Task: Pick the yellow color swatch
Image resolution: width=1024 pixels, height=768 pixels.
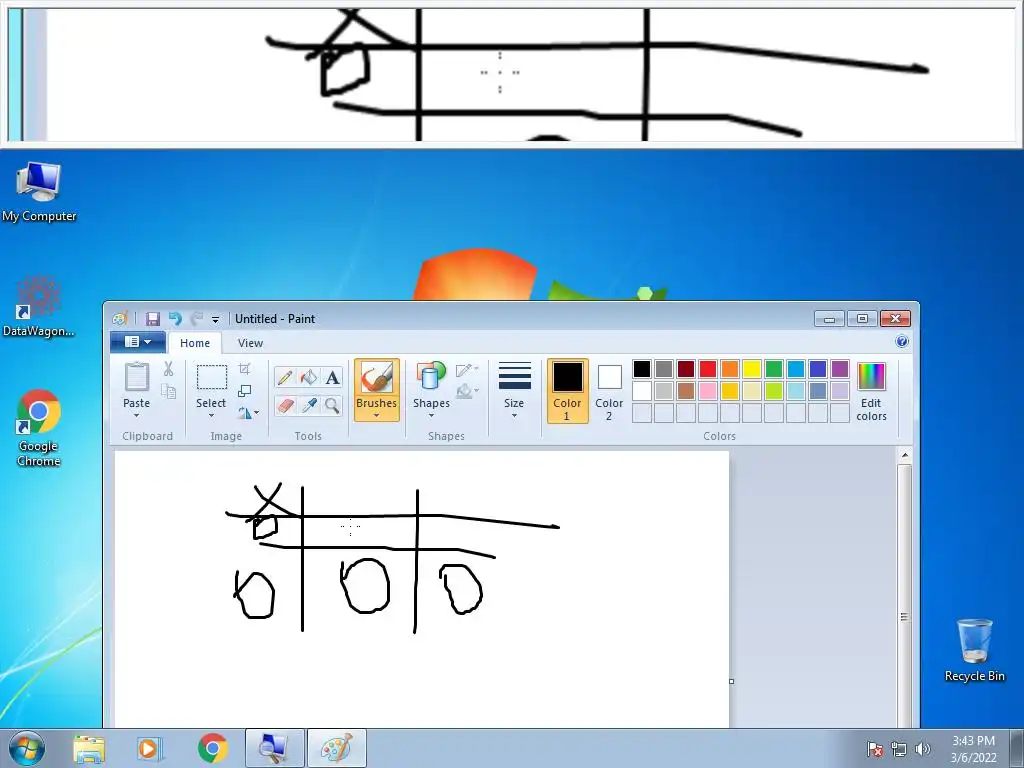Action: pyautogui.click(x=752, y=369)
